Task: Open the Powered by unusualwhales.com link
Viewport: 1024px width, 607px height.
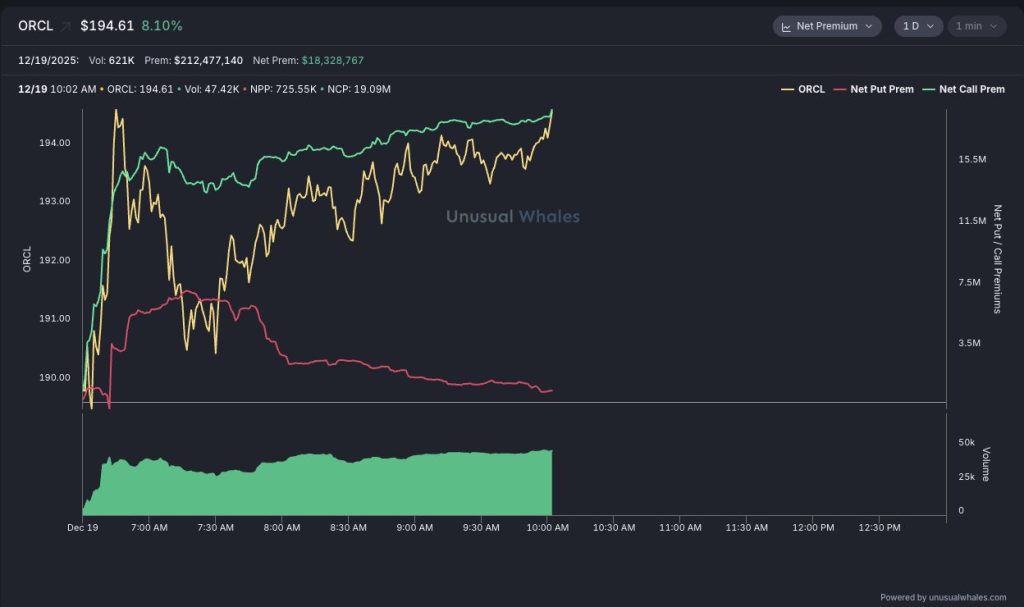Action: (943, 597)
